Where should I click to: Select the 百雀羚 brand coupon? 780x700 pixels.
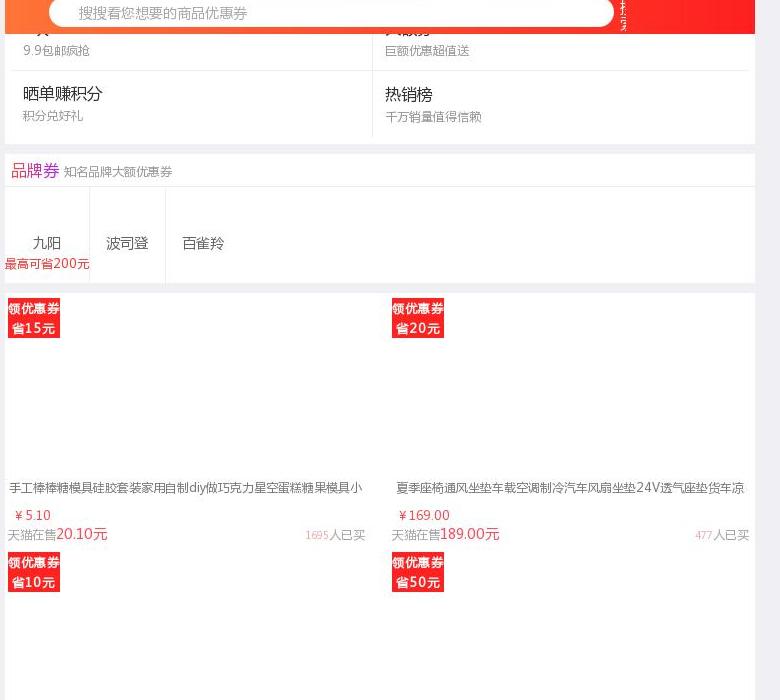(x=203, y=243)
